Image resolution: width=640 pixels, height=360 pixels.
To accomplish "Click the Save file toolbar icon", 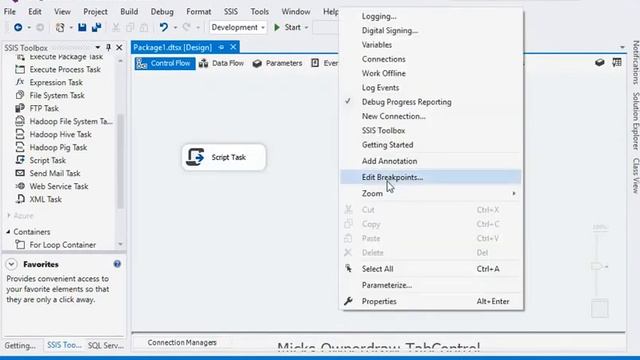I will 82,27.
